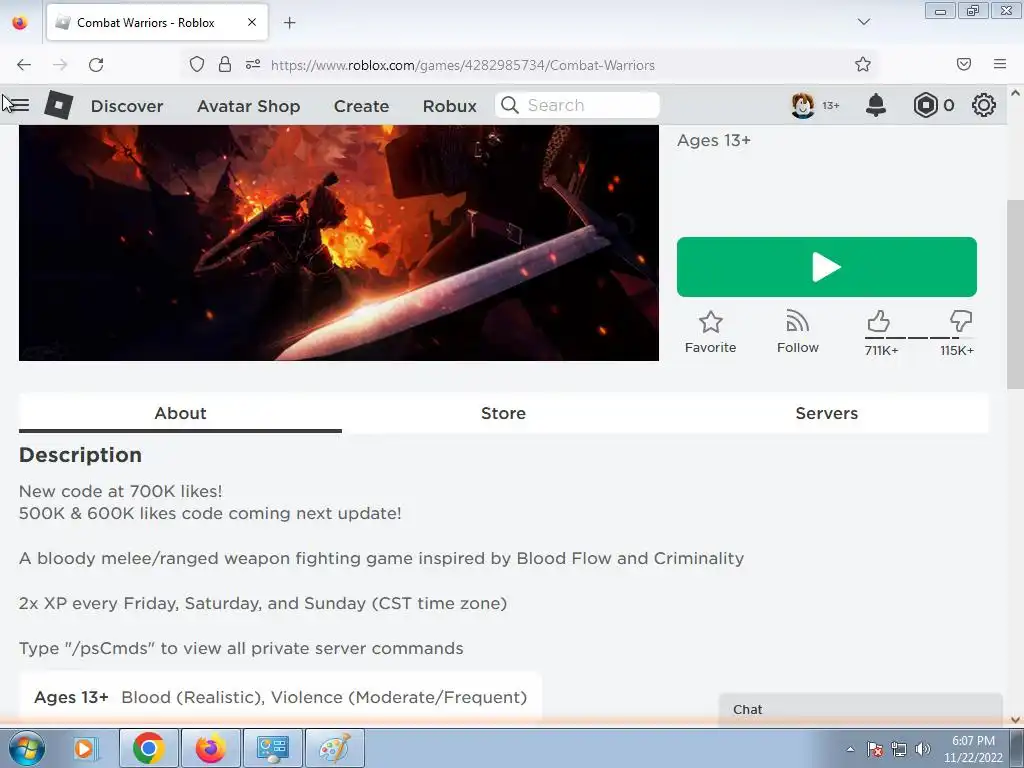Open Paint from the taskbar
This screenshot has width=1024, height=768.
pyautogui.click(x=334, y=748)
